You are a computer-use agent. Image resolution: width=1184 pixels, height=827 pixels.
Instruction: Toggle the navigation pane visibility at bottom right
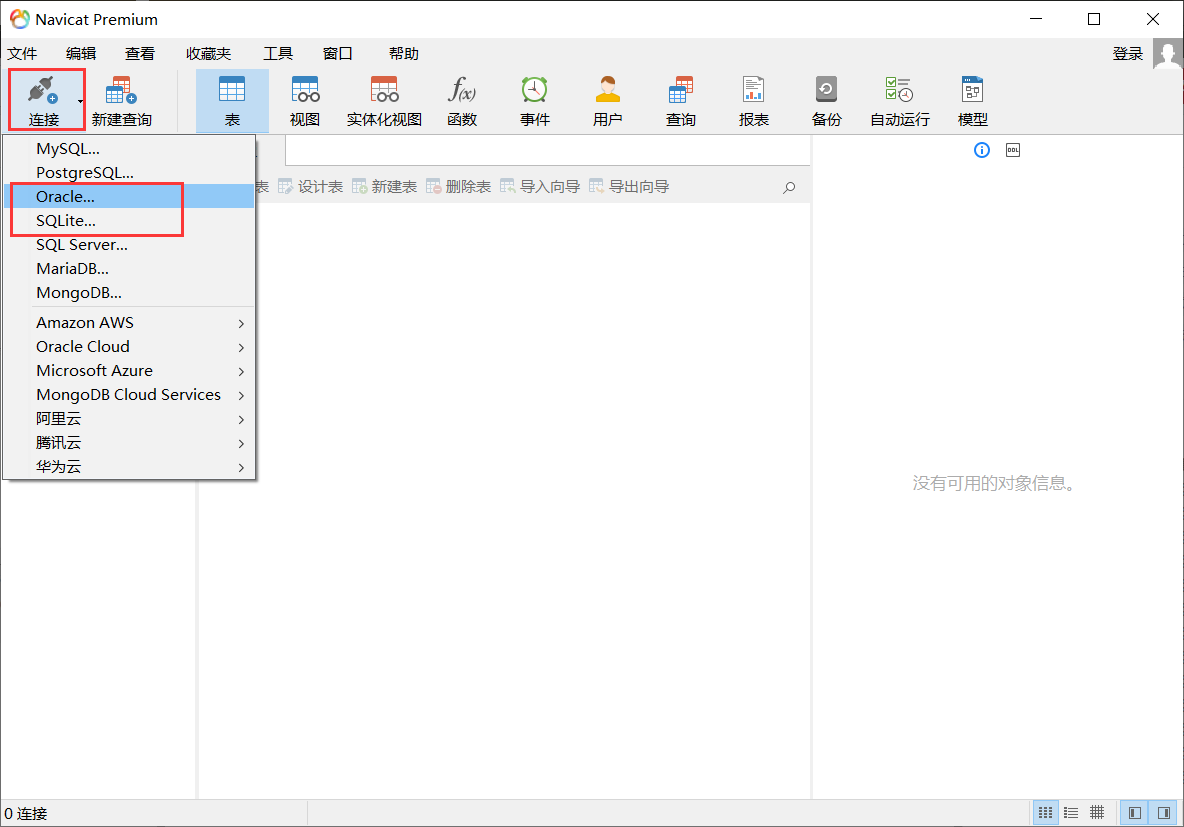coord(1134,812)
